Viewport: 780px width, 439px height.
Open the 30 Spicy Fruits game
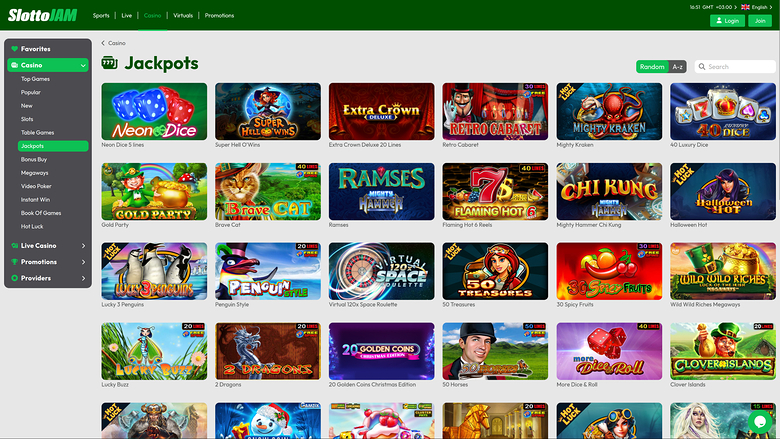point(609,271)
